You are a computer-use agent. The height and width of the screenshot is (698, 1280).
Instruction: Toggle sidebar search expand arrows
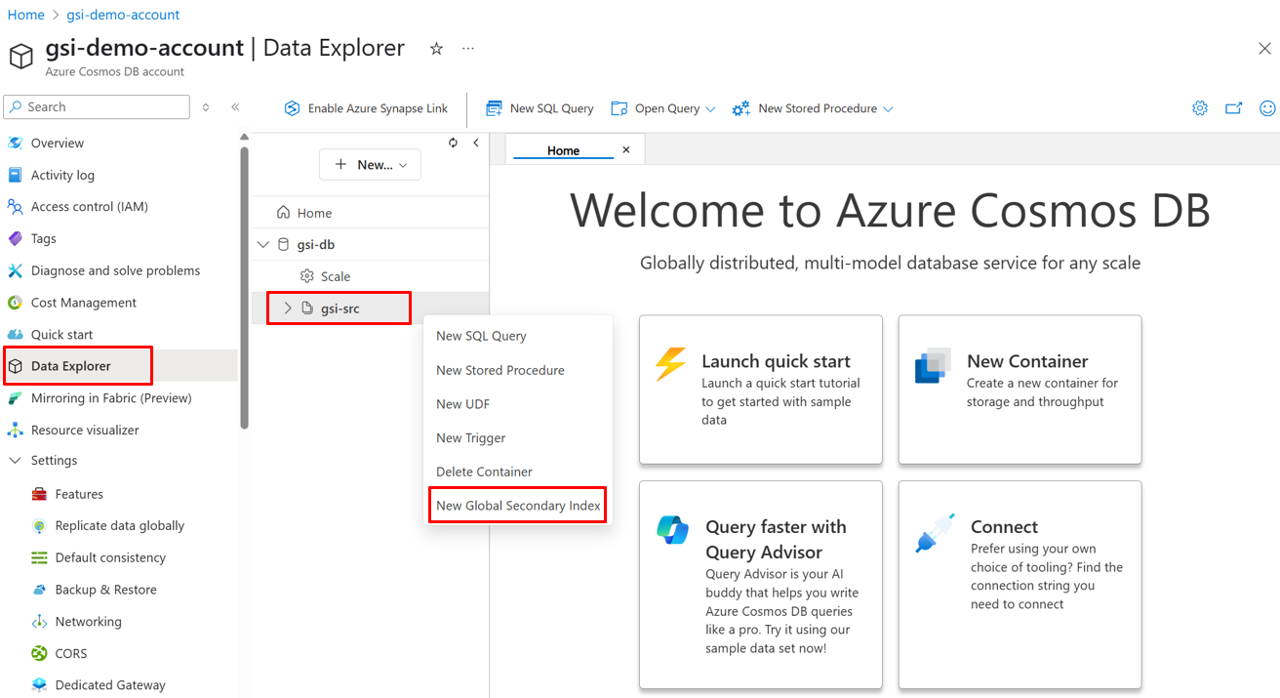click(206, 107)
